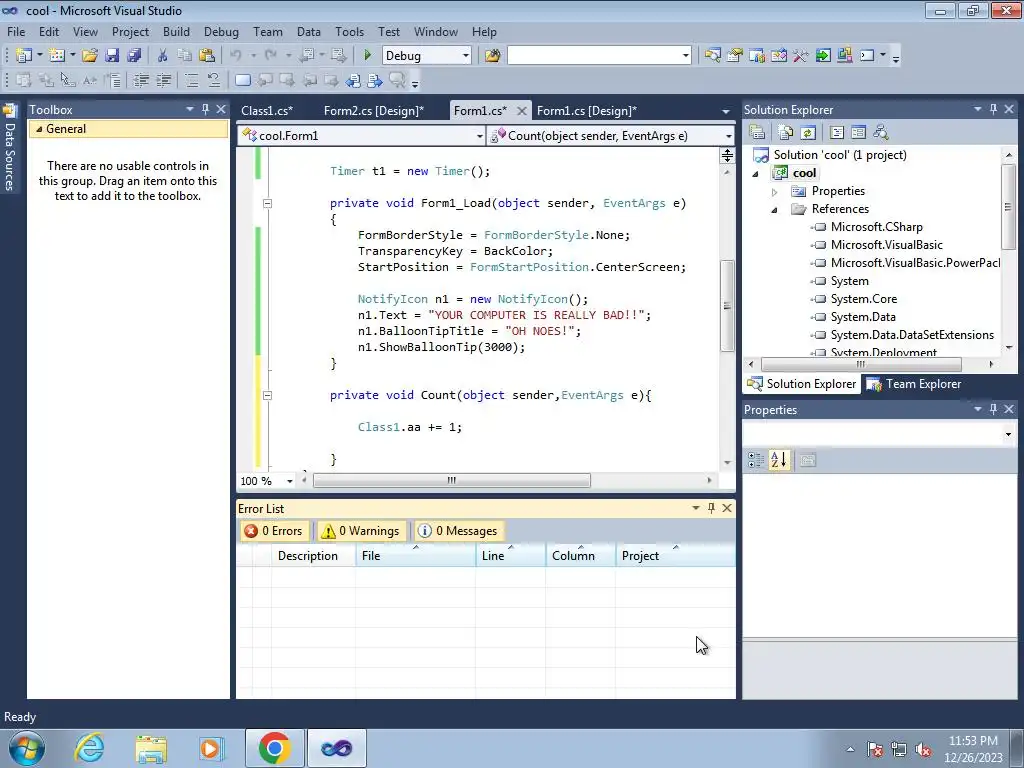Collapse the References node
The image size is (1024, 768).
coord(775,210)
